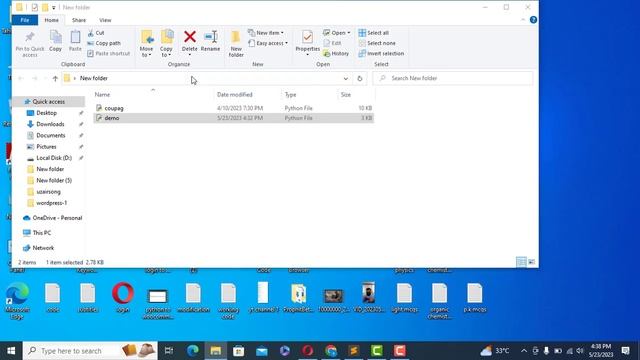The width and height of the screenshot is (640, 360).
Task: Switch to large icons view layout
Action: (531, 262)
